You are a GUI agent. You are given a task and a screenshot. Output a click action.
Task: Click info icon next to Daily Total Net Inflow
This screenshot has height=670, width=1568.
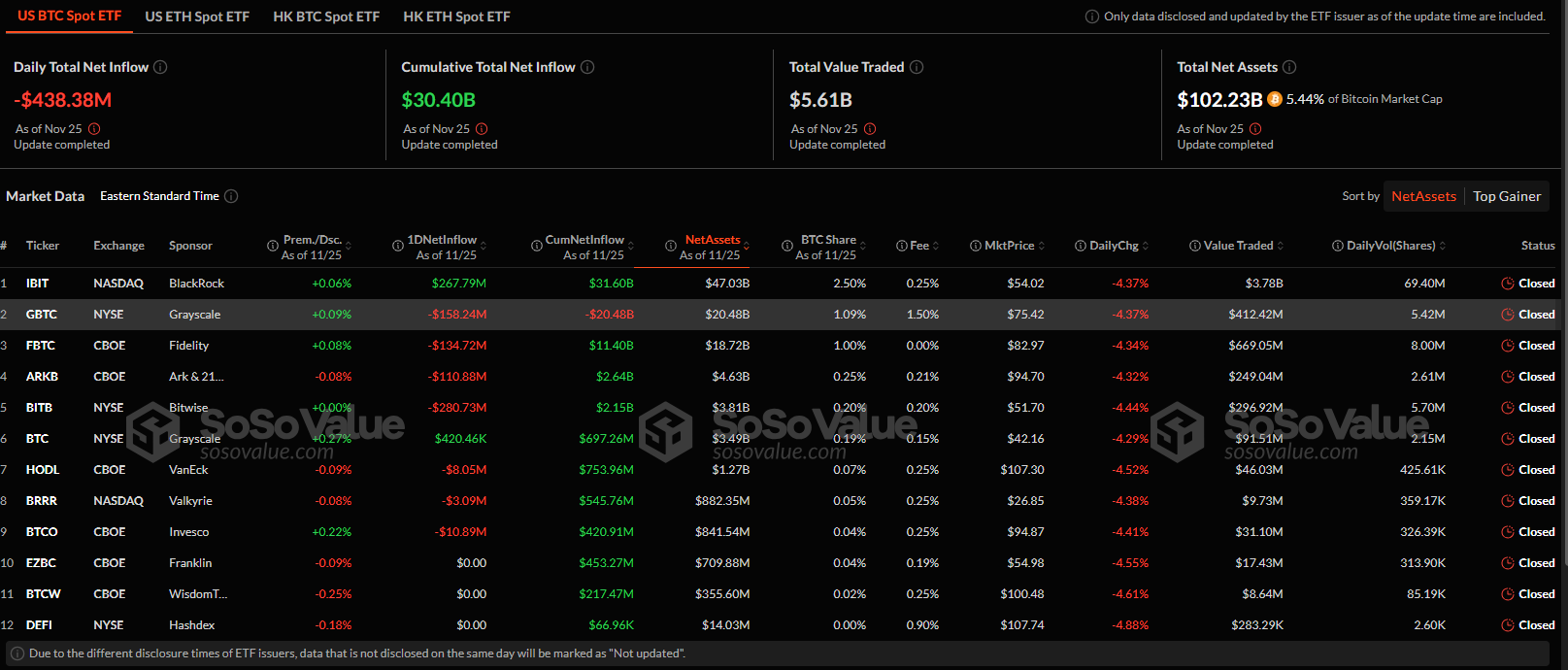[160, 67]
